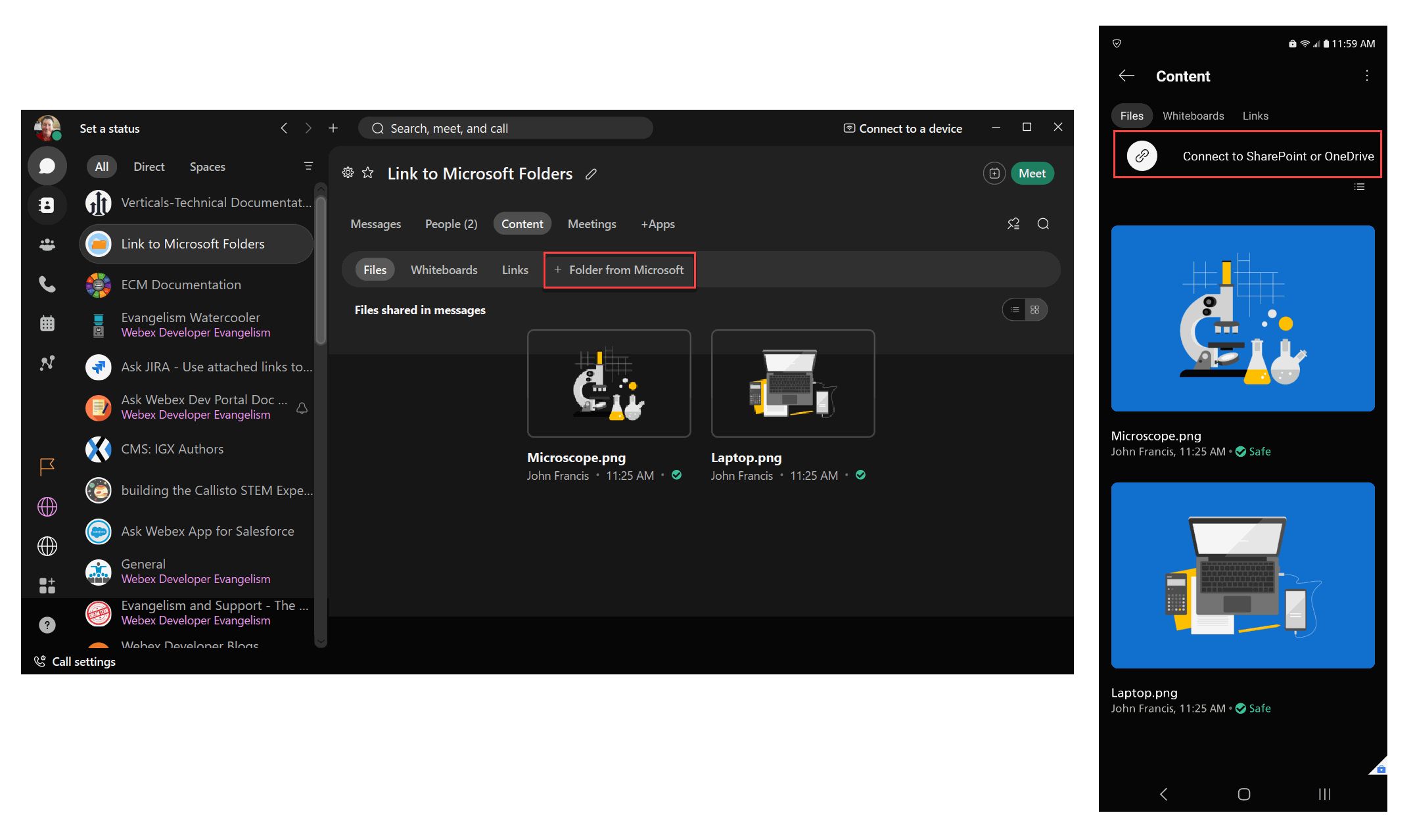Switch to the Links tab in Content panel
1413x840 pixels.
pyautogui.click(x=515, y=269)
